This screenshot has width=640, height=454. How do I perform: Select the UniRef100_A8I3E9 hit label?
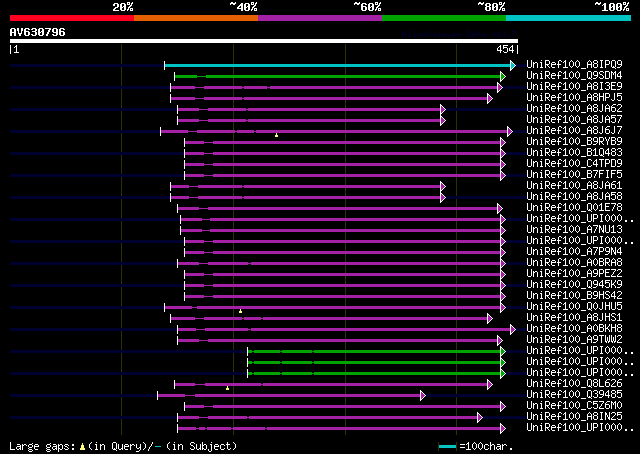pos(574,86)
